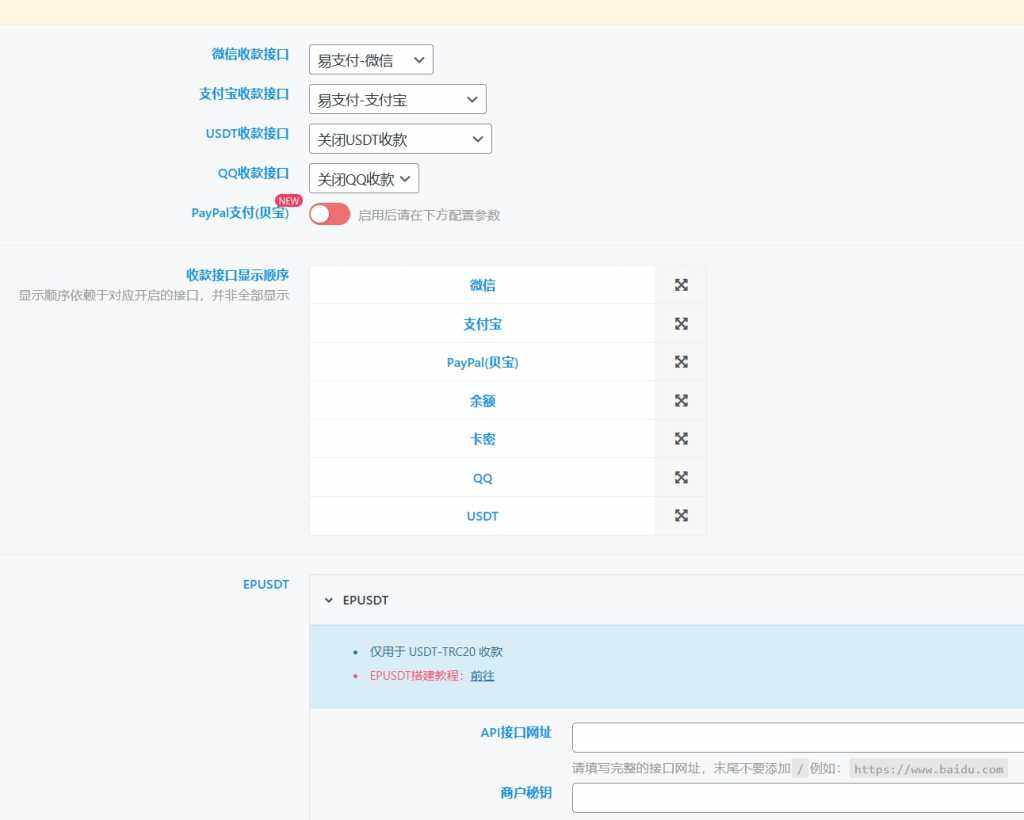This screenshot has height=820, width=1024.
Task: Open the QQ收款接口 dropdown
Action: click(364, 178)
